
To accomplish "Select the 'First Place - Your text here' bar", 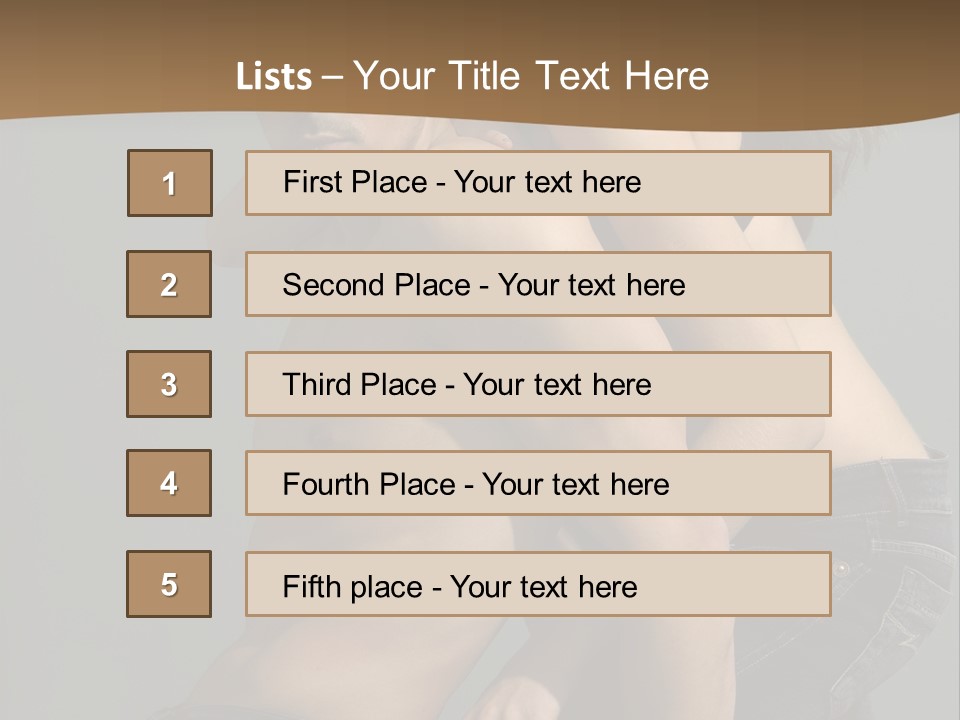I will click(x=538, y=183).
